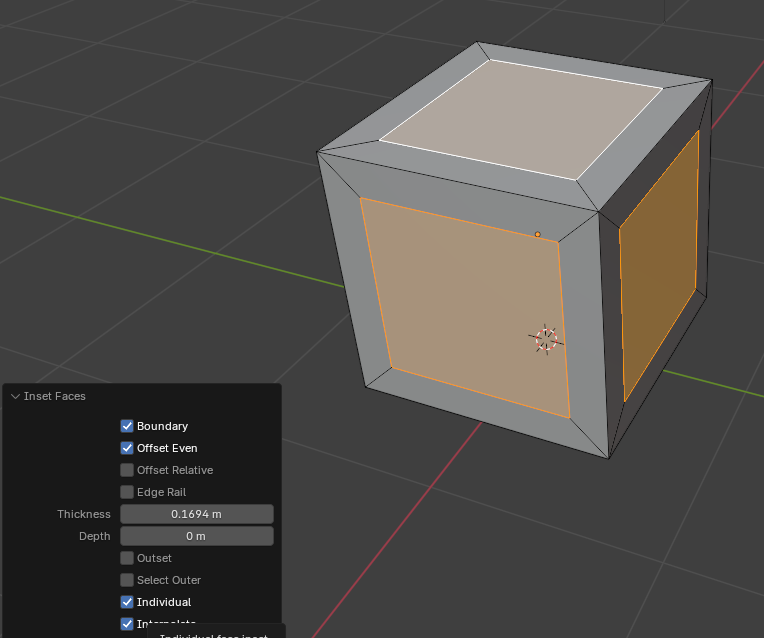The width and height of the screenshot is (764, 638).
Task: Click the Thickness value field
Action: [x=197, y=514]
